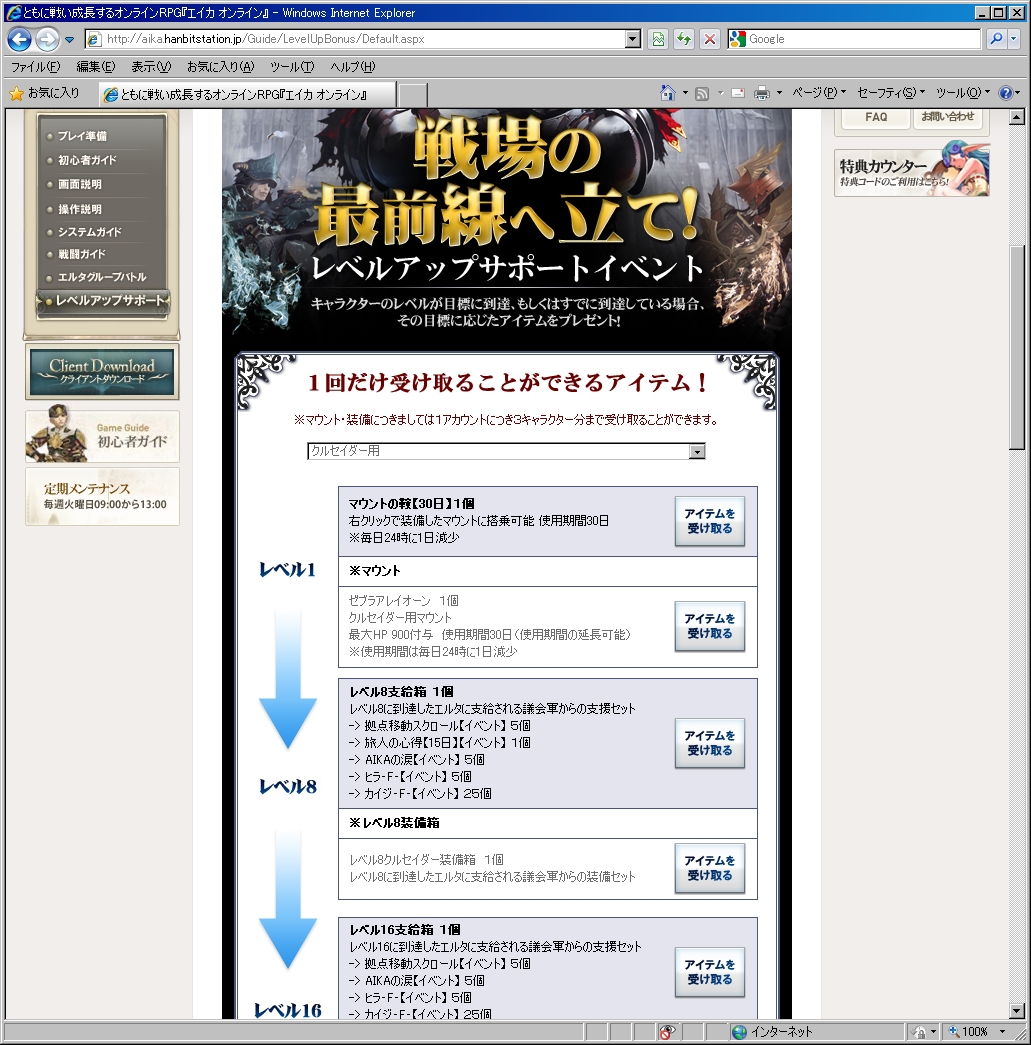
Task: Open the search provider dropdown arrow
Action: pyautogui.click(x=1014, y=39)
